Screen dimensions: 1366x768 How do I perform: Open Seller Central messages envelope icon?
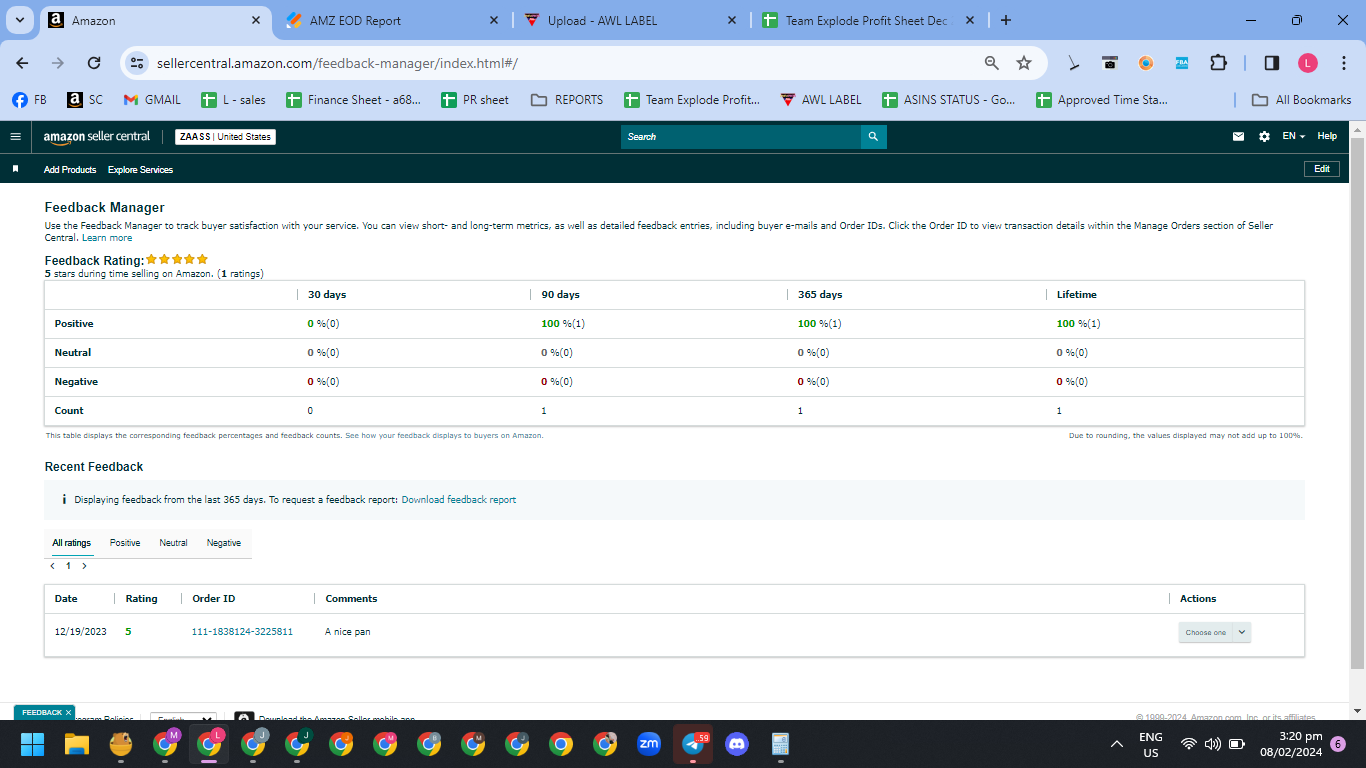coord(1238,136)
